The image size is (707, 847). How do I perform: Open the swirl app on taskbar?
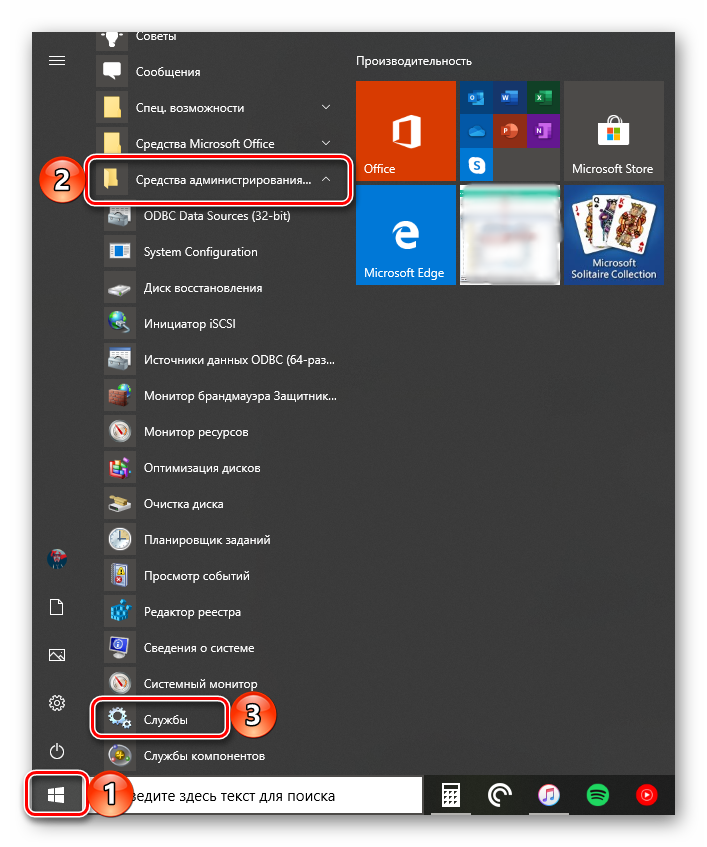500,795
